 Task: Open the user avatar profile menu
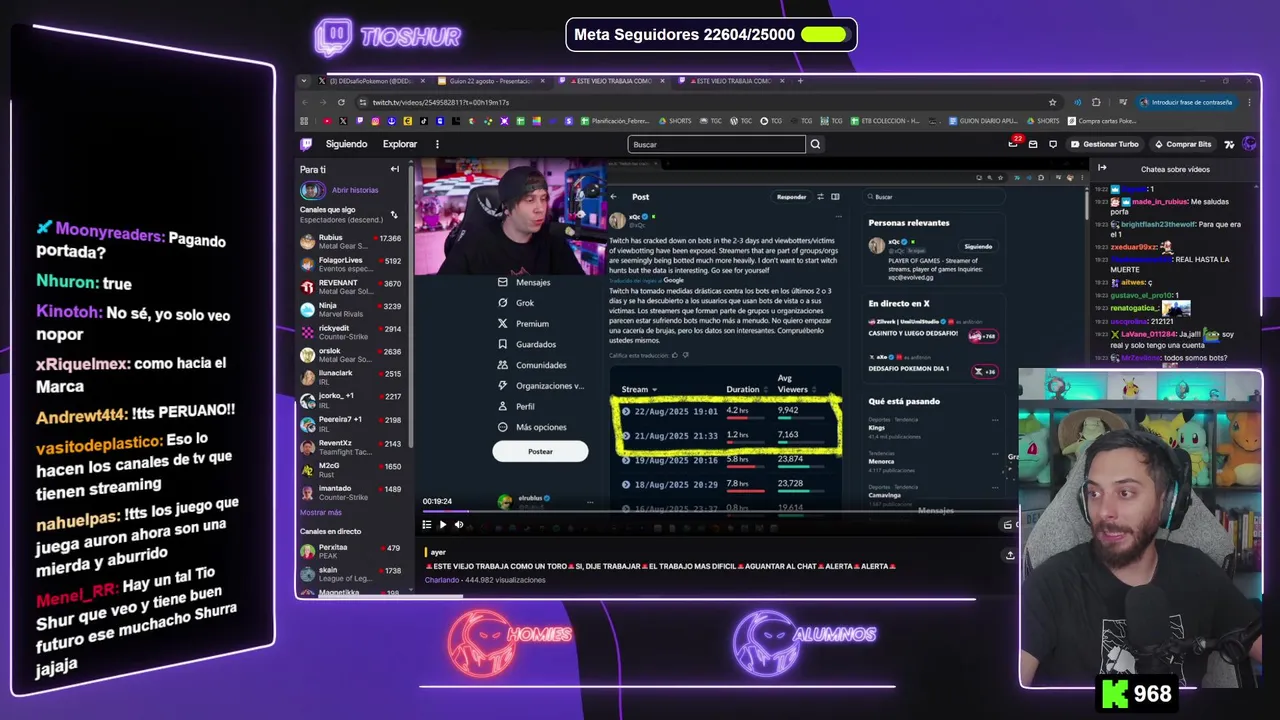pyautogui.click(x=1249, y=144)
